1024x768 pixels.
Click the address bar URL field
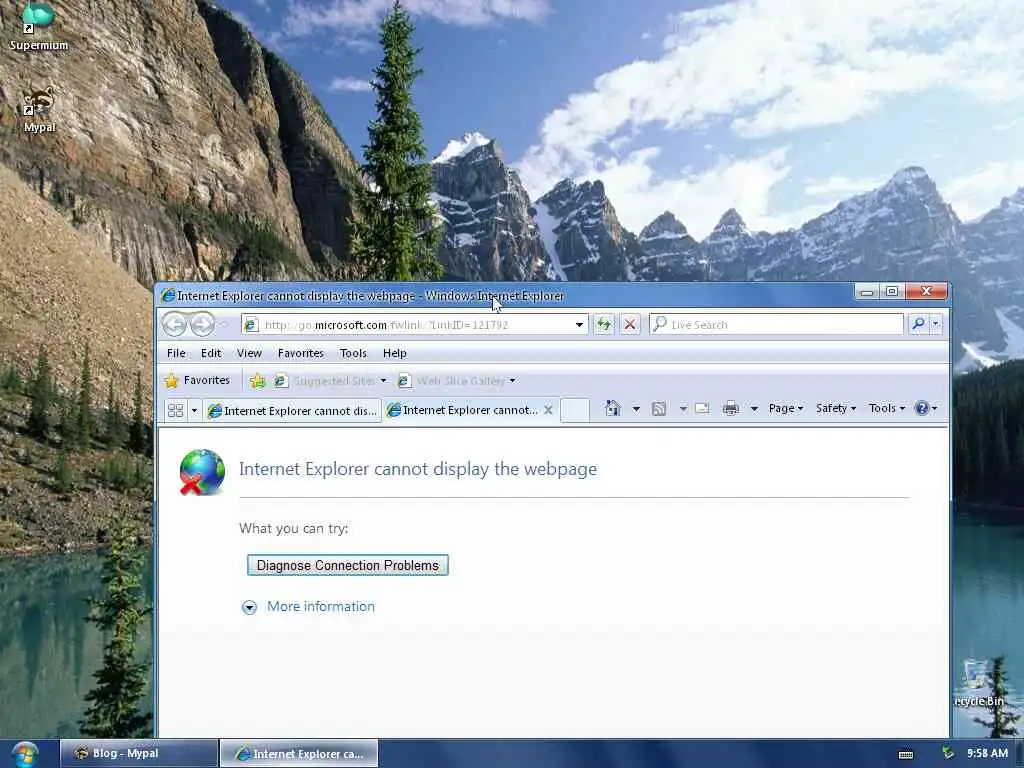(x=415, y=325)
